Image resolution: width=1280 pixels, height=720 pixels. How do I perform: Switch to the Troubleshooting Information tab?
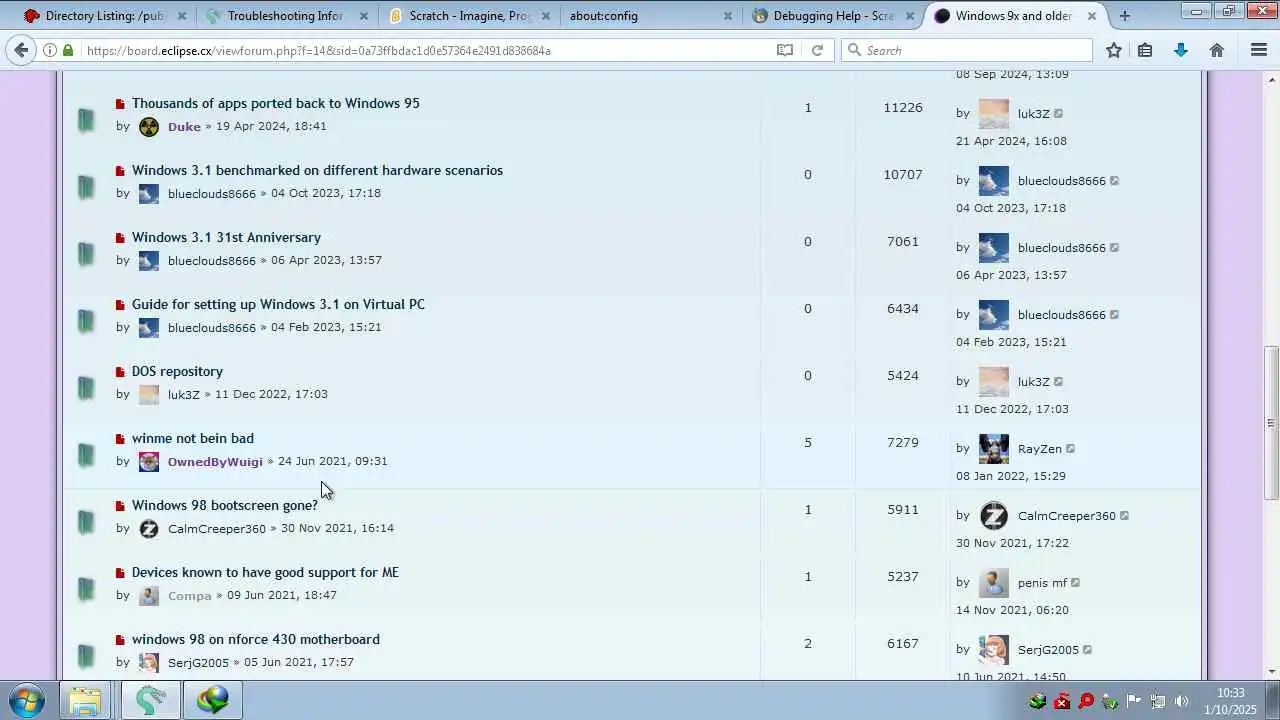point(285,16)
